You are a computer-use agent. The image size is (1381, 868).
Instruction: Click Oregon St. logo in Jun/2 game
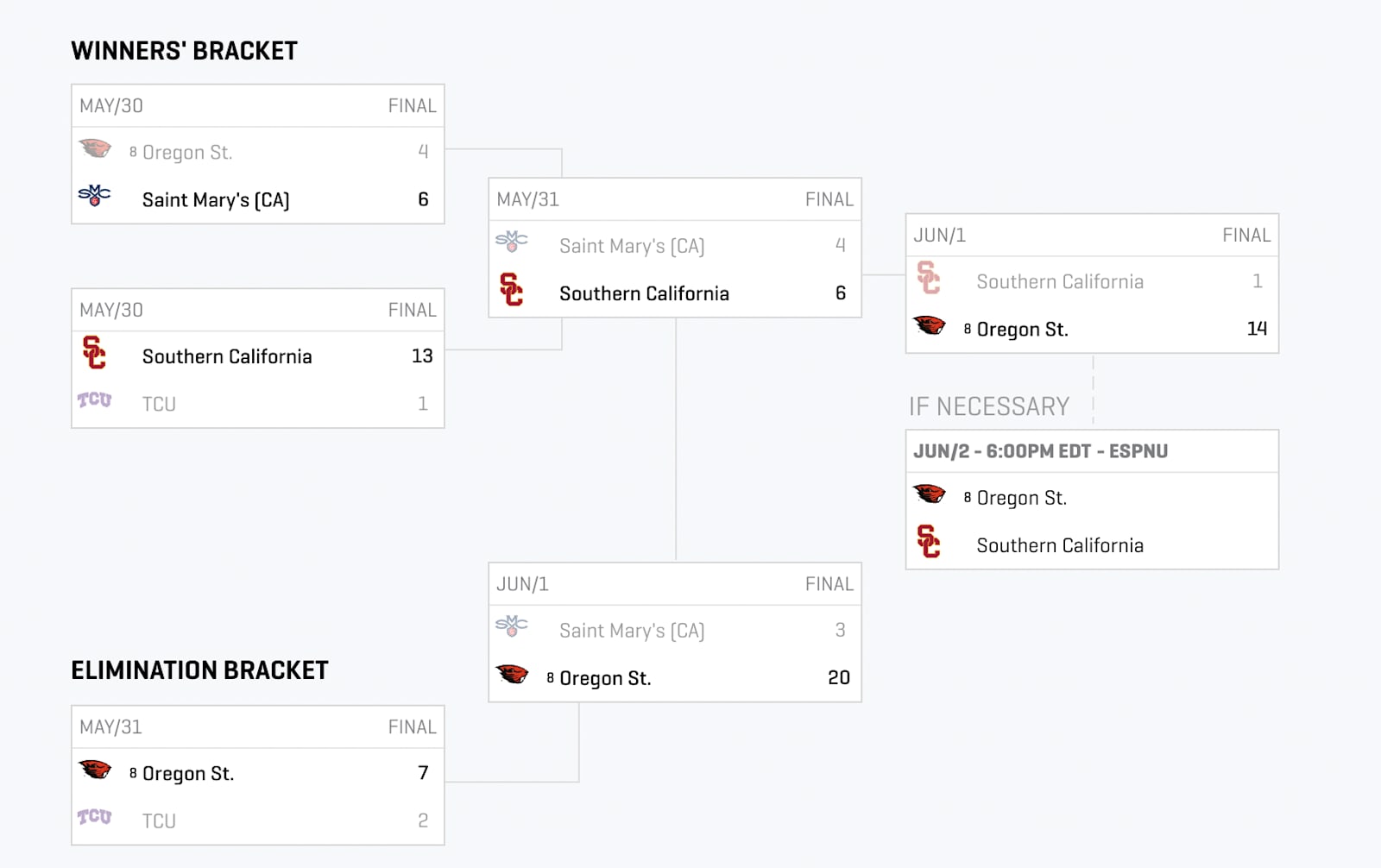click(x=930, y=494)
